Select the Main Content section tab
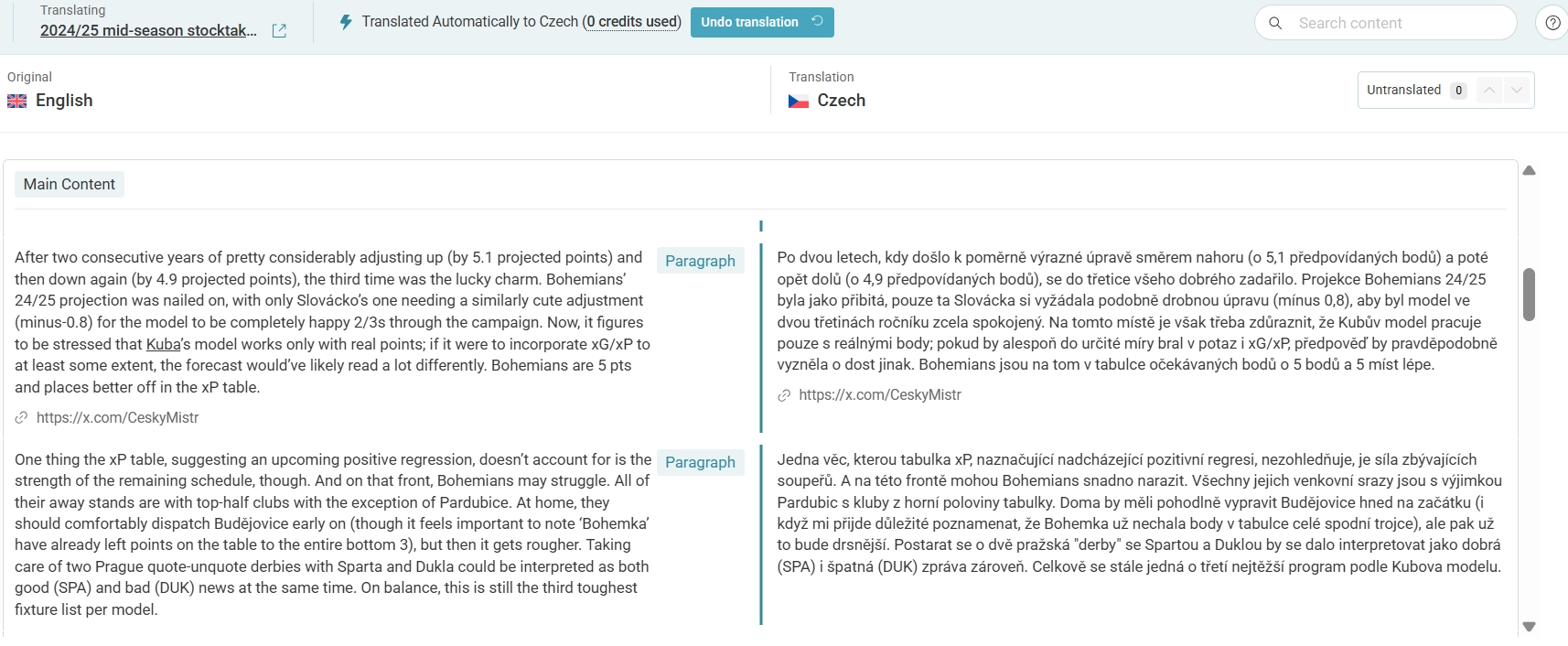The height and width of the screenshot is (646, 1568). click(x=70, y=185)
